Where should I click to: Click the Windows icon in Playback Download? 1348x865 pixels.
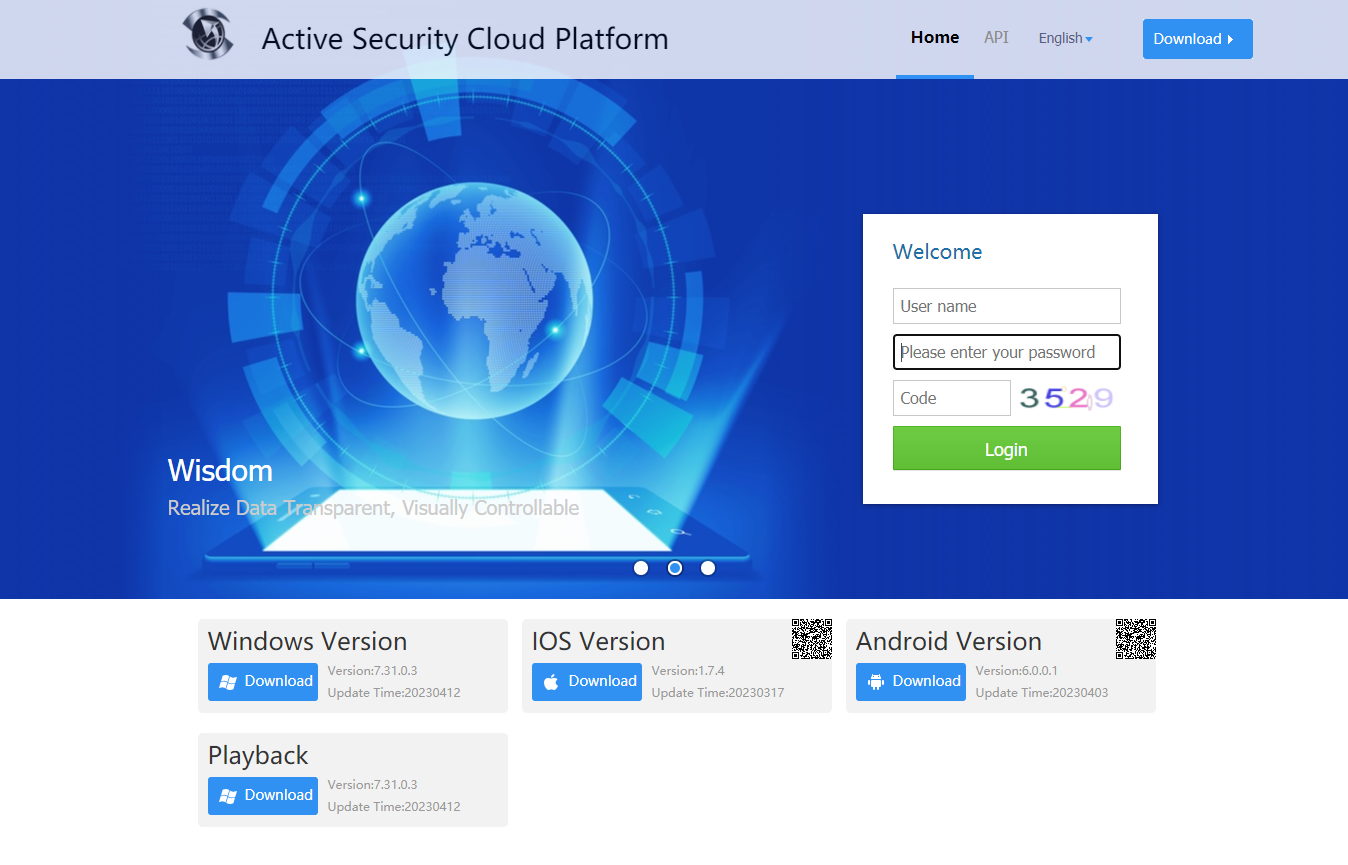click(x=228, y=796)
